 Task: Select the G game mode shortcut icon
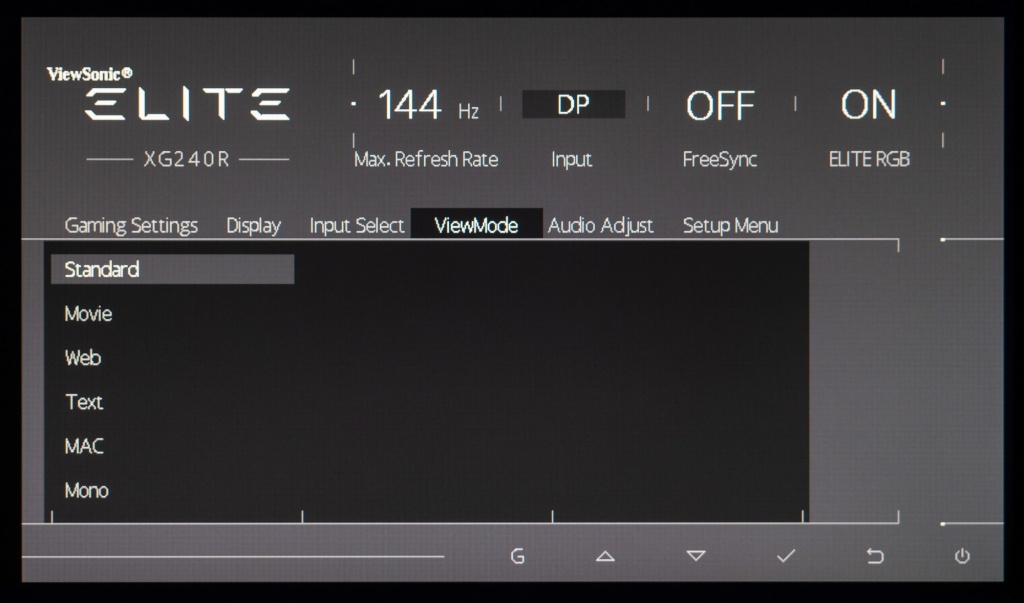pos(517,556)
